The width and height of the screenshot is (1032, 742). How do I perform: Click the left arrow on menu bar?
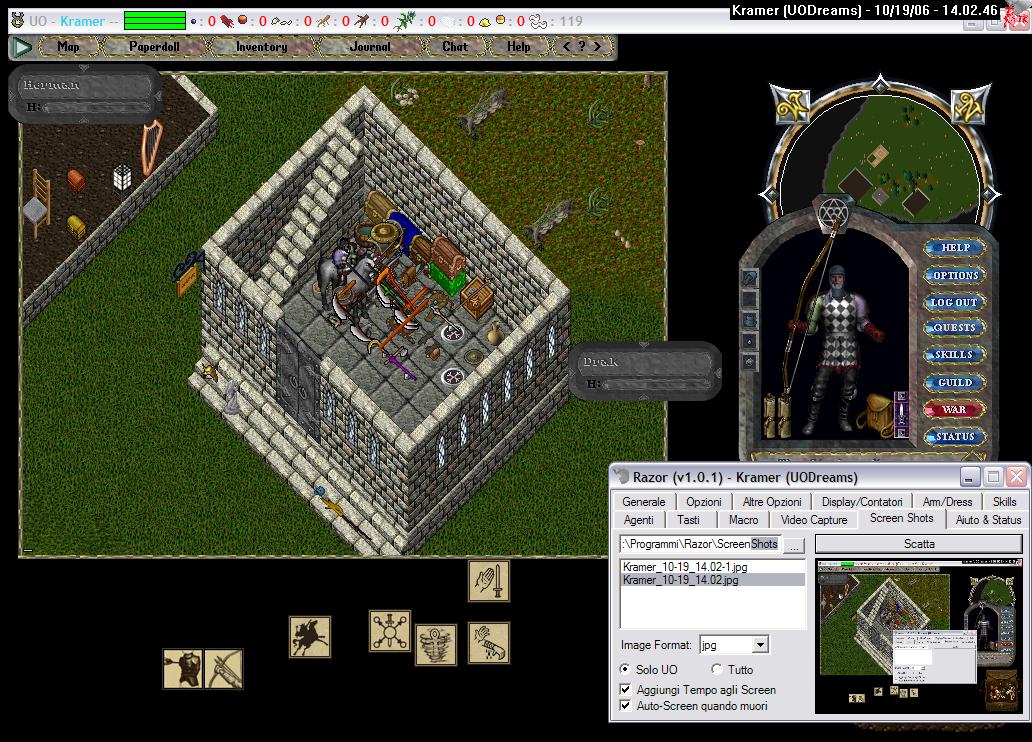tap(567, 47)
